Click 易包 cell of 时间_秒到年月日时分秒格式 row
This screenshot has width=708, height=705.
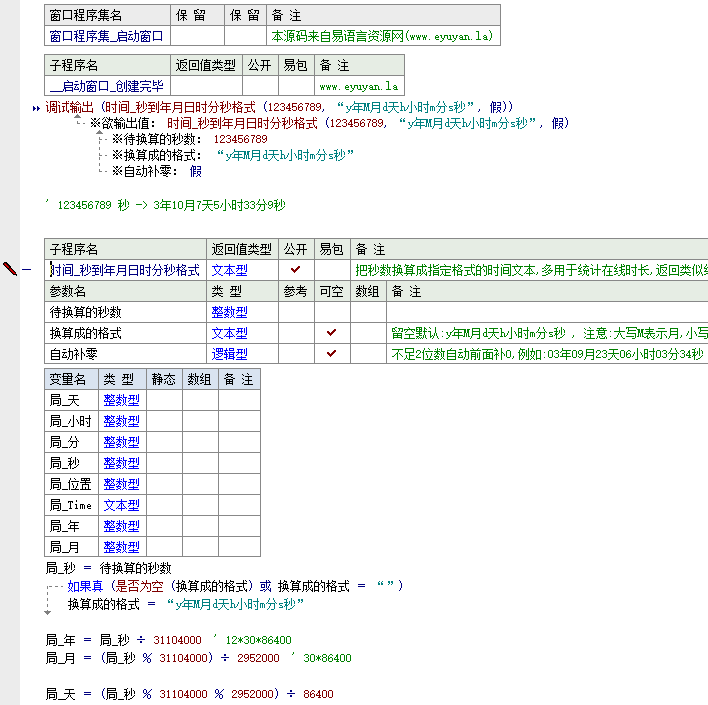pos(332,270)
